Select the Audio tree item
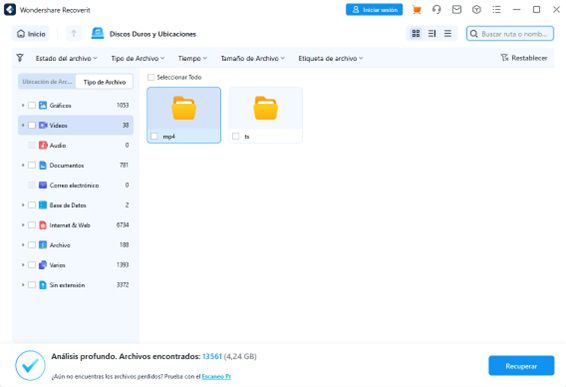This screenshot has width=566, height=387. point(75,145)
